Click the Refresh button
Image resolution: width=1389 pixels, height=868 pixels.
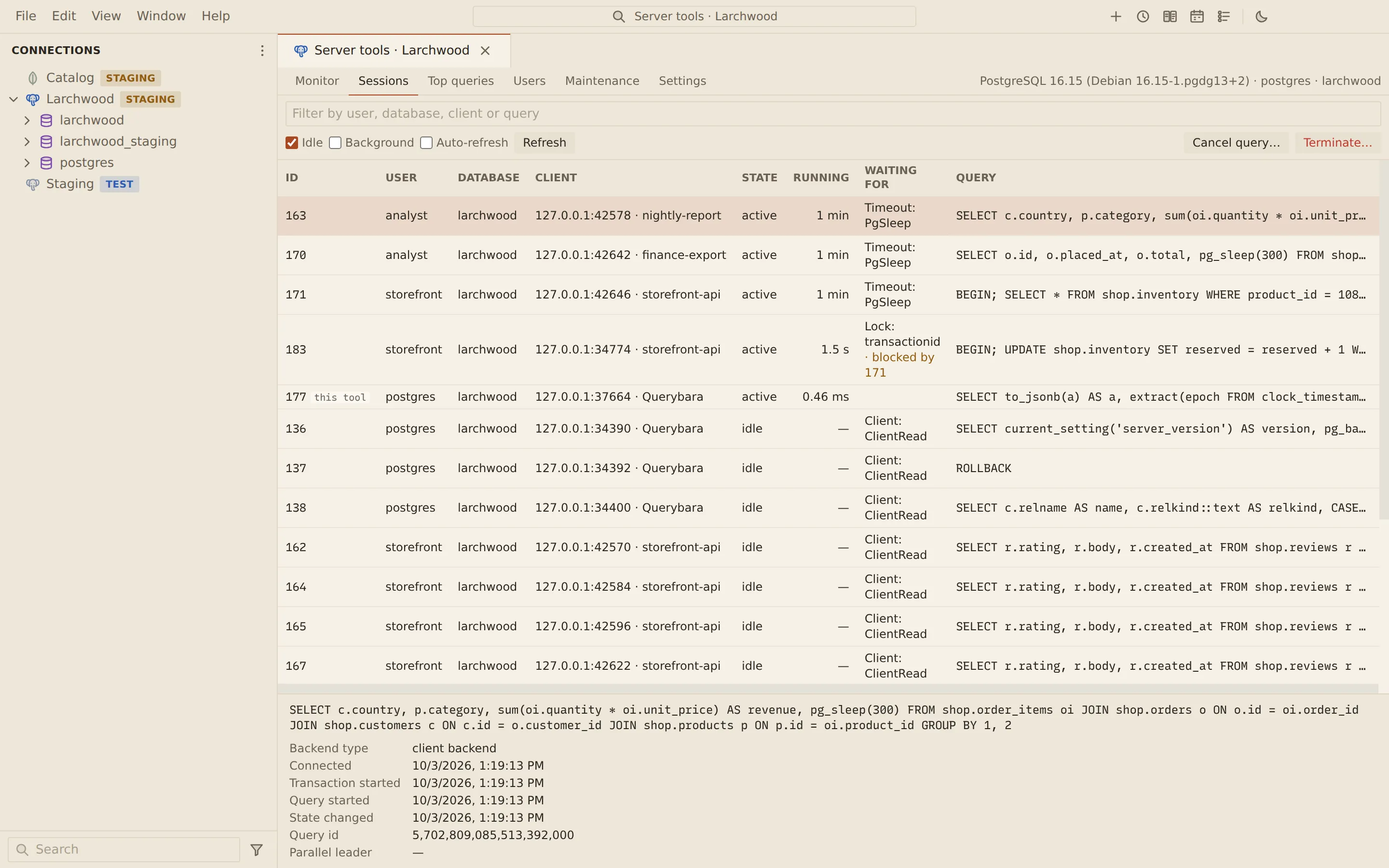(x=544, y=143)
